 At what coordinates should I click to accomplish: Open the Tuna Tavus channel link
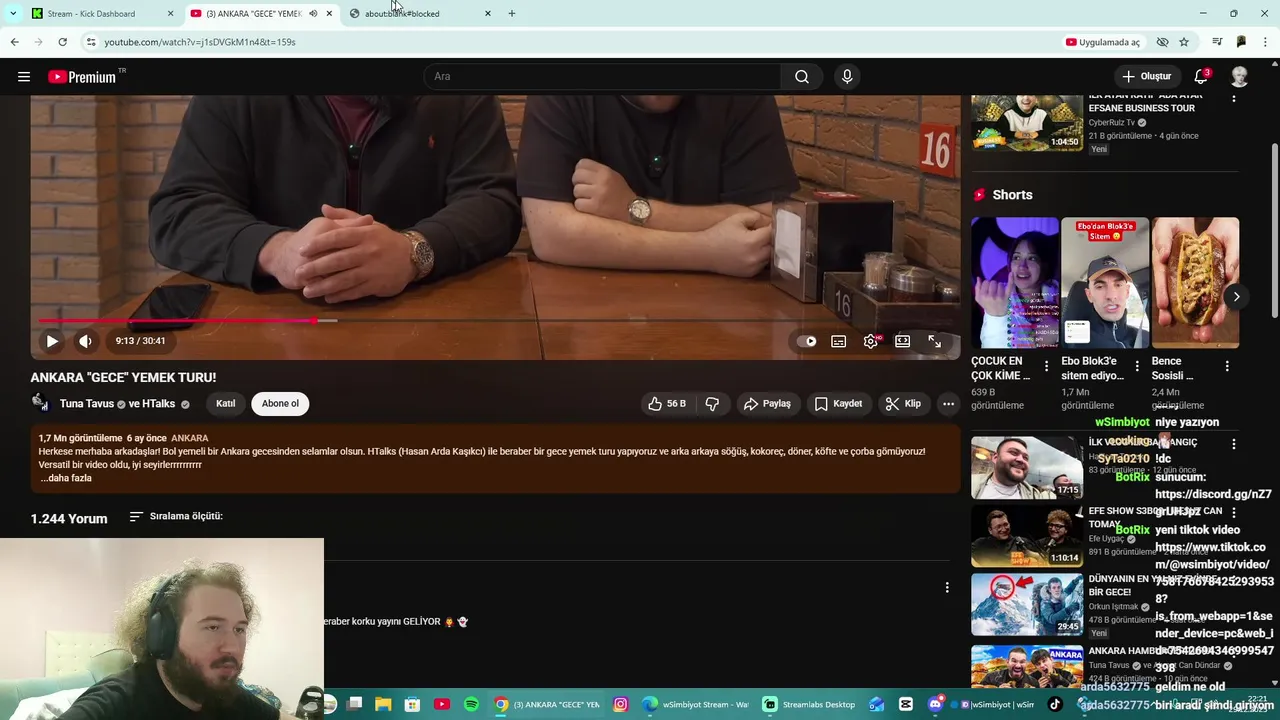pyautogui.click(x=87, y=404)
